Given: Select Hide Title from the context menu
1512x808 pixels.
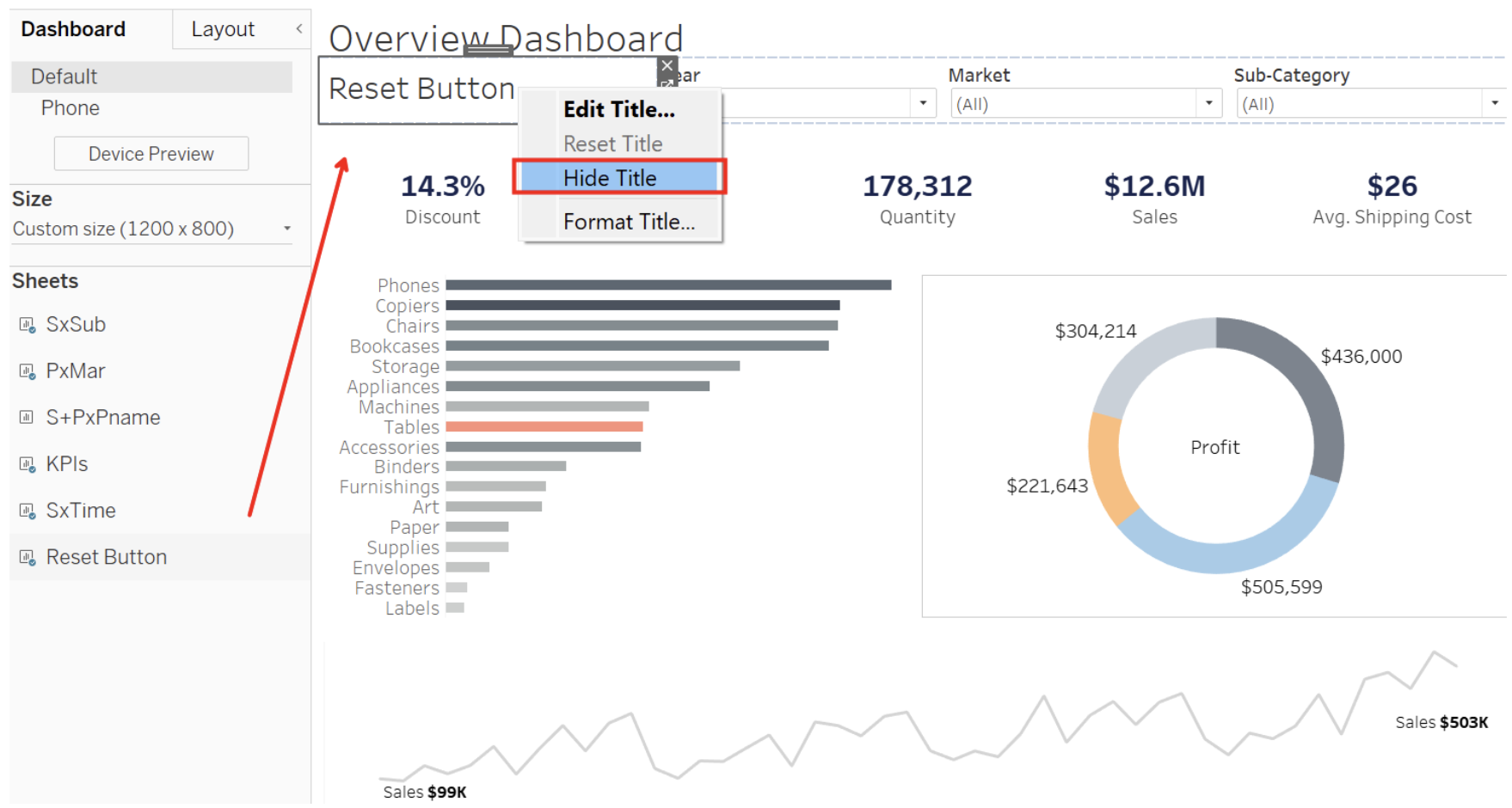Looking at the screenshot, I should click(x=609, y=177).
